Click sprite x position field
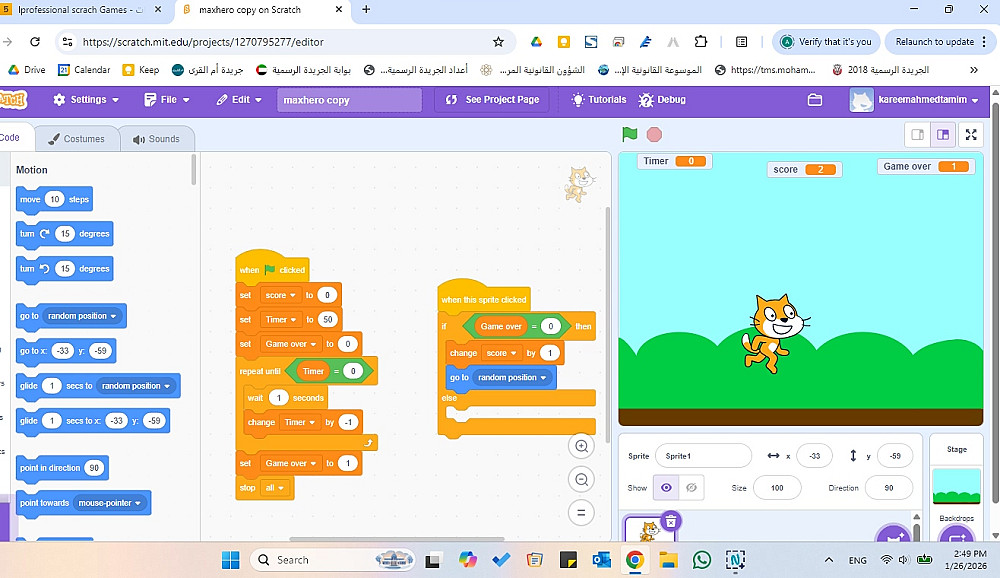The width and height of the screenshot is (1000, 578). pos(814,456)
